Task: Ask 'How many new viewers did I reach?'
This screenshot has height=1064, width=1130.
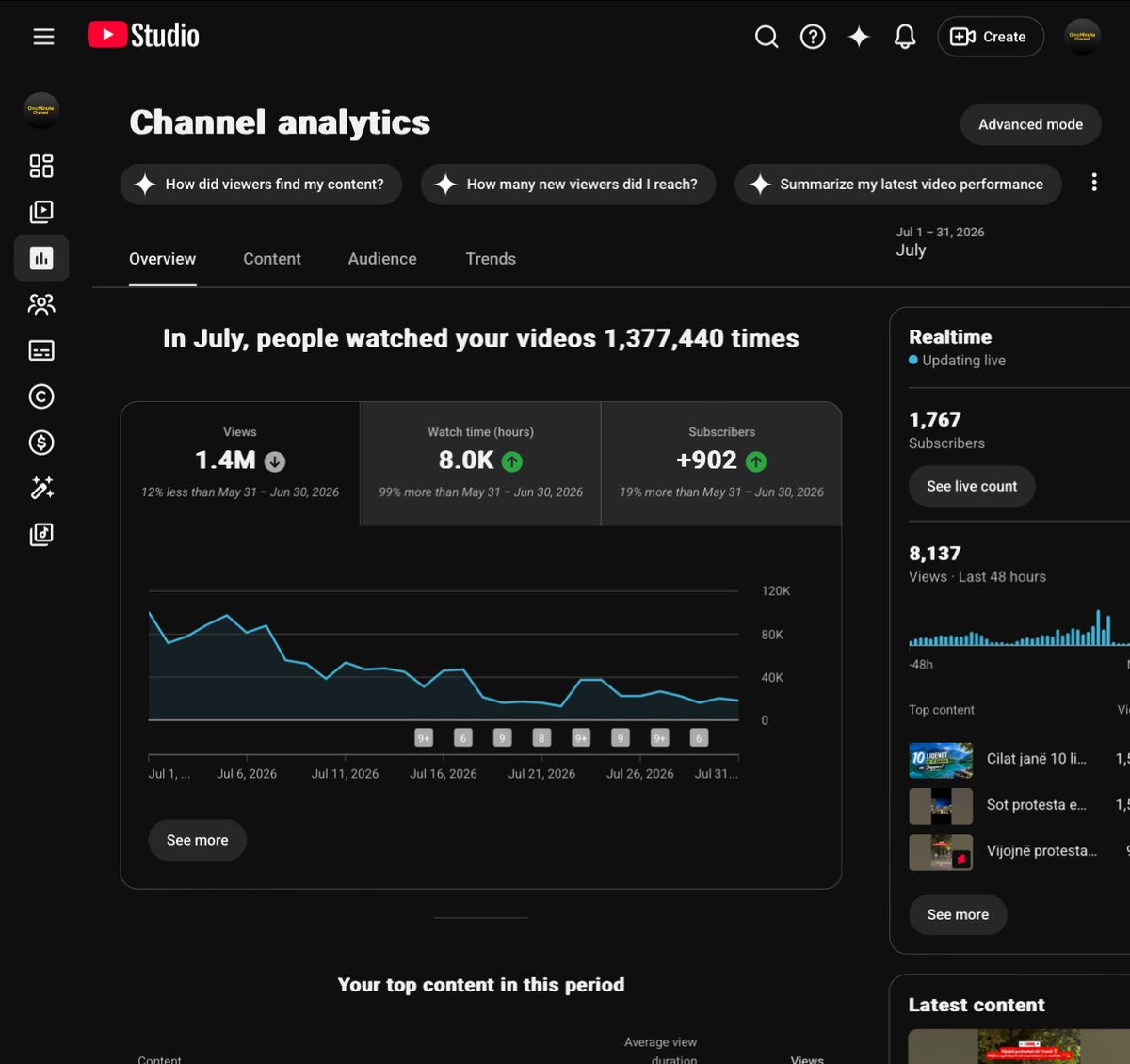Action: coord(569,185)
